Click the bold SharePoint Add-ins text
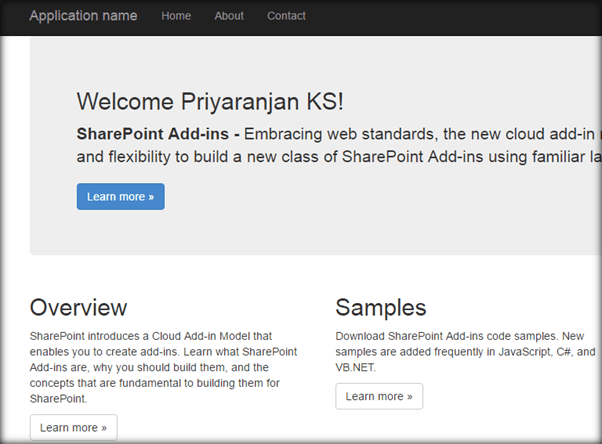The height and width of the screenshot is (444, 602). (157, 133)
